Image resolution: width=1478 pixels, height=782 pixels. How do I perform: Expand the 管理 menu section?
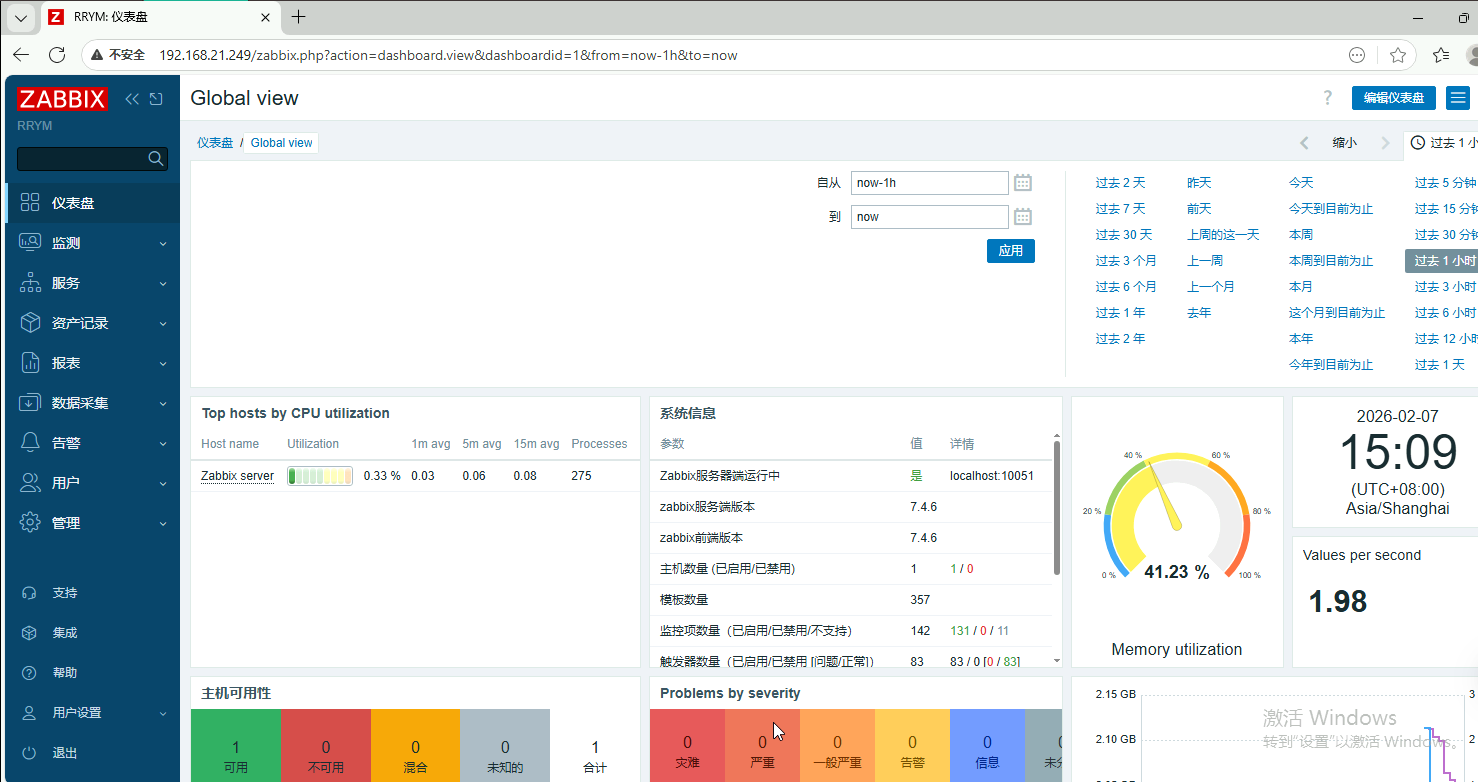[90, 523]
